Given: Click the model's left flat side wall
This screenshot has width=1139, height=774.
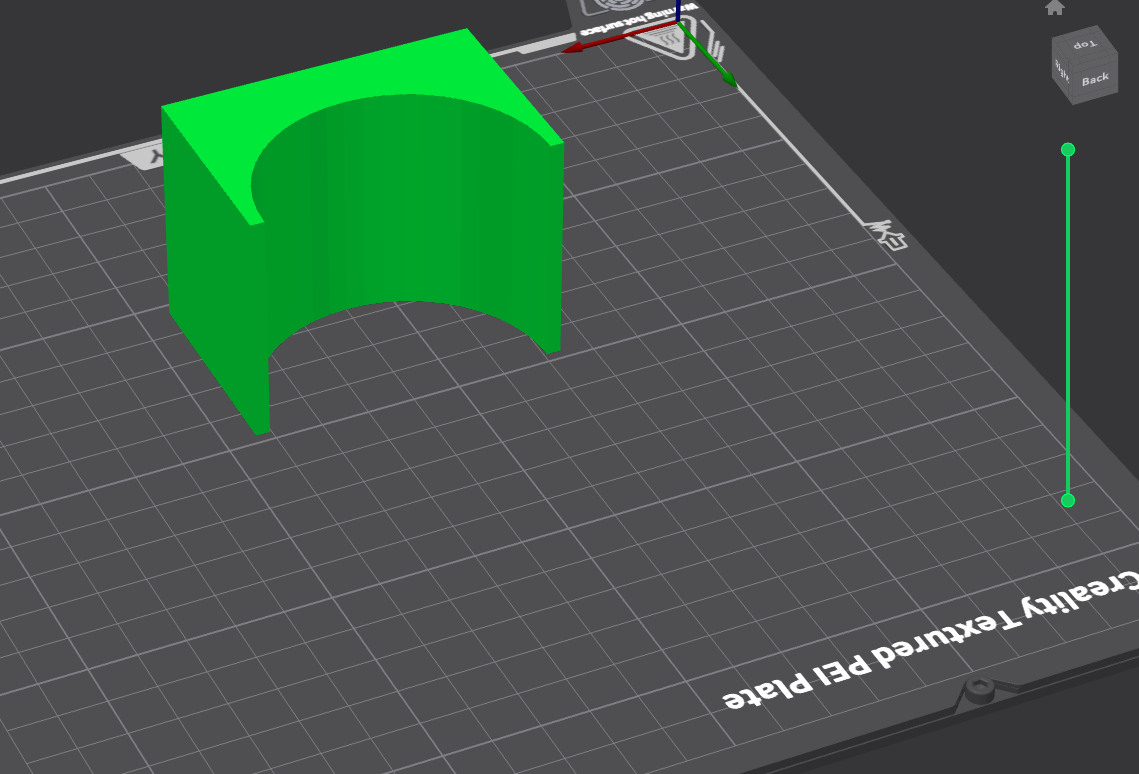Looking at the screenshot, I should pos(211,269).
